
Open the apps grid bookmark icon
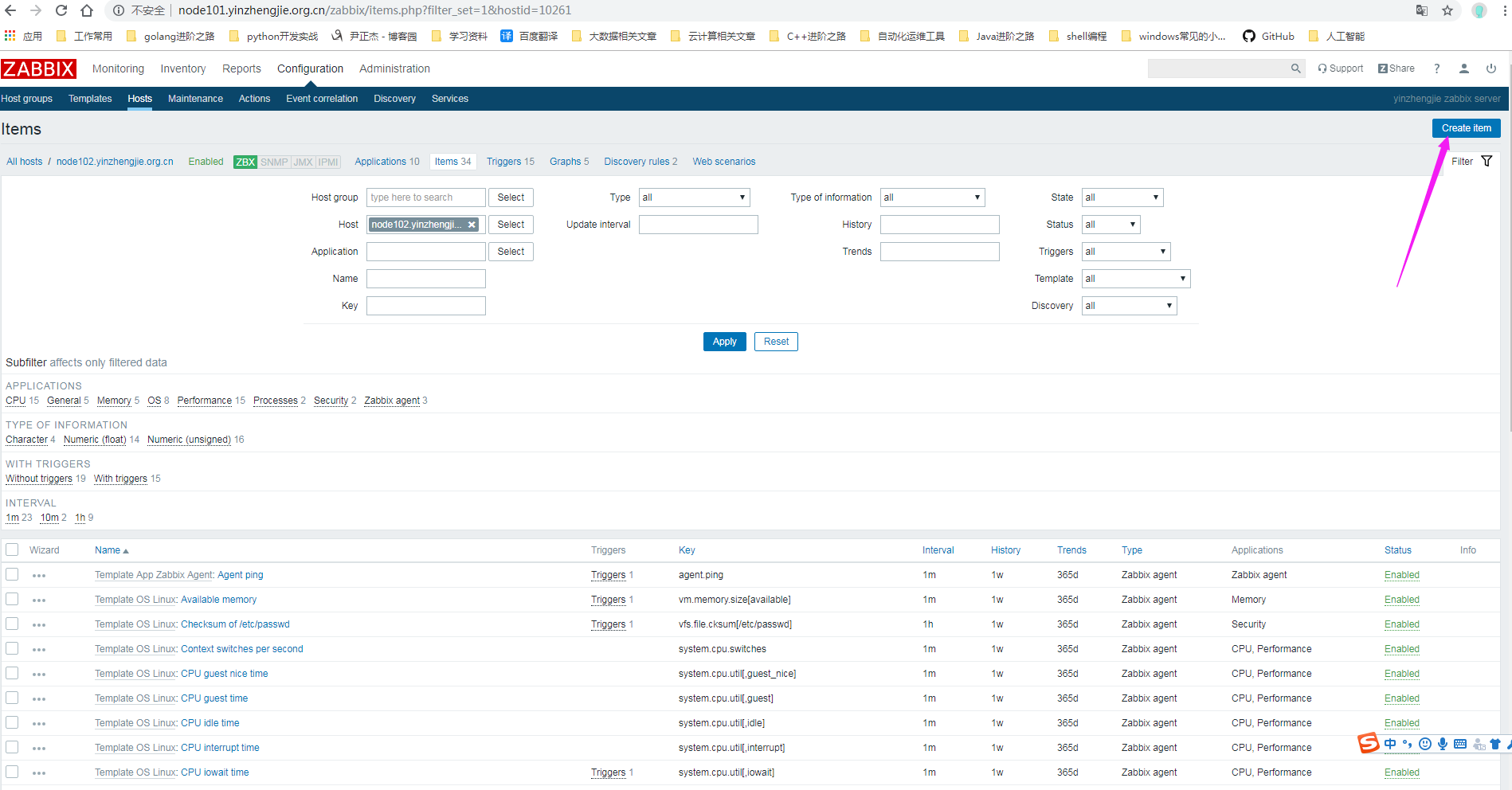(10, 36)
